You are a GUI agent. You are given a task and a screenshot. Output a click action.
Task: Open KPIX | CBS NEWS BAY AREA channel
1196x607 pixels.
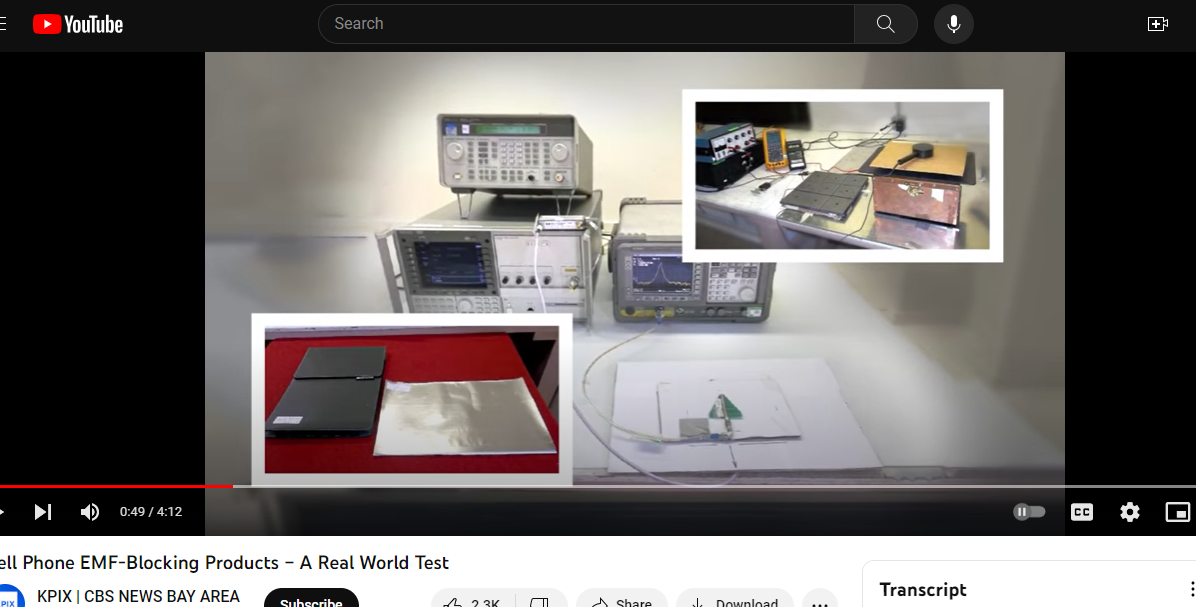tap(138, 596)
